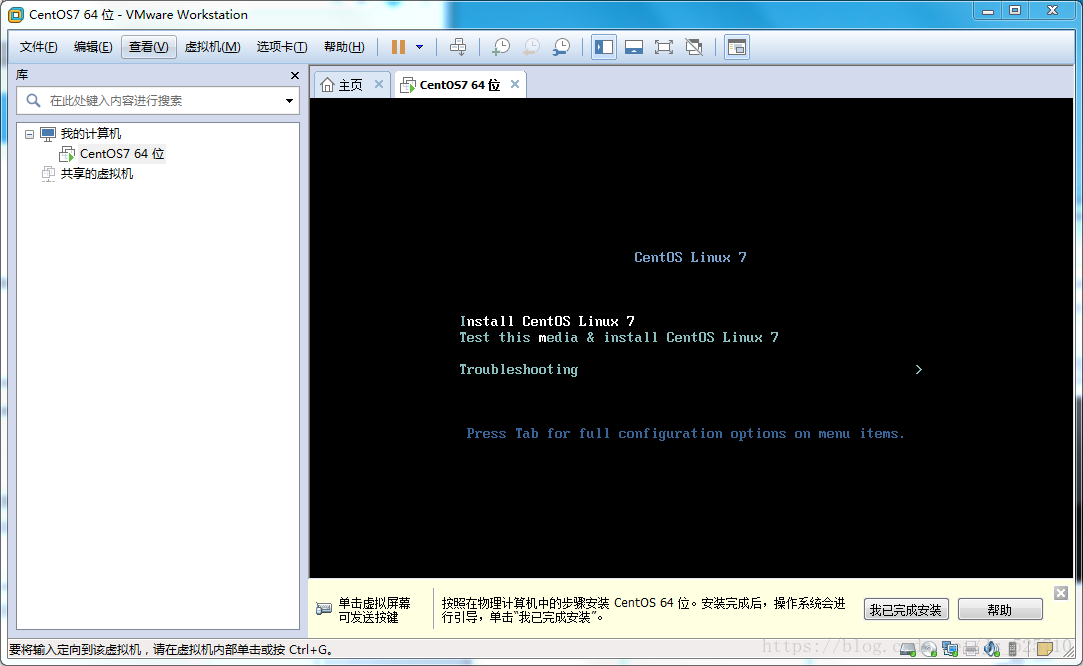Click the Unity mode toolbar icon
1083x666 pixels.
tap(693, 47)
